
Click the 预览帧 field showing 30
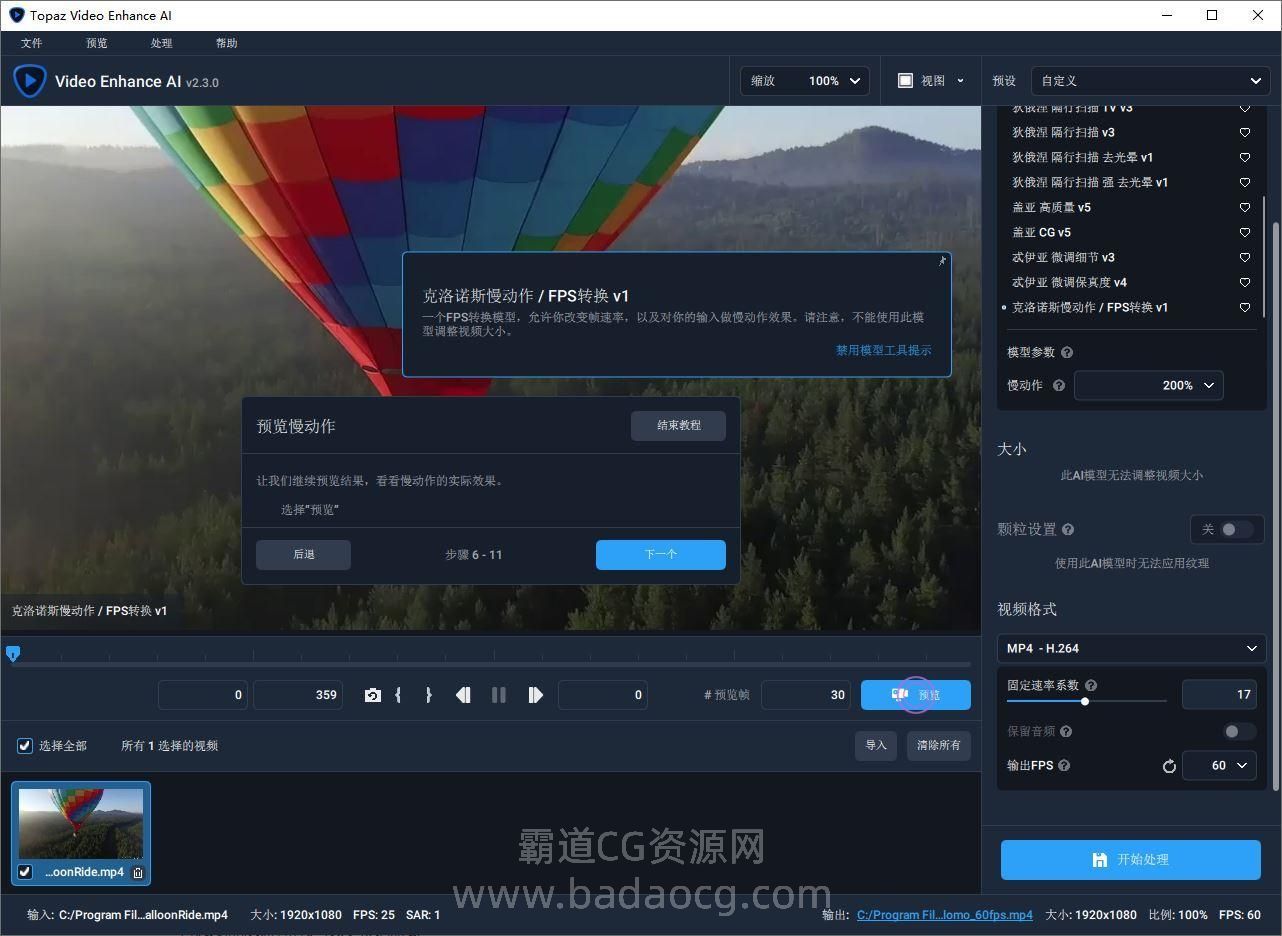tap(806, 695)
